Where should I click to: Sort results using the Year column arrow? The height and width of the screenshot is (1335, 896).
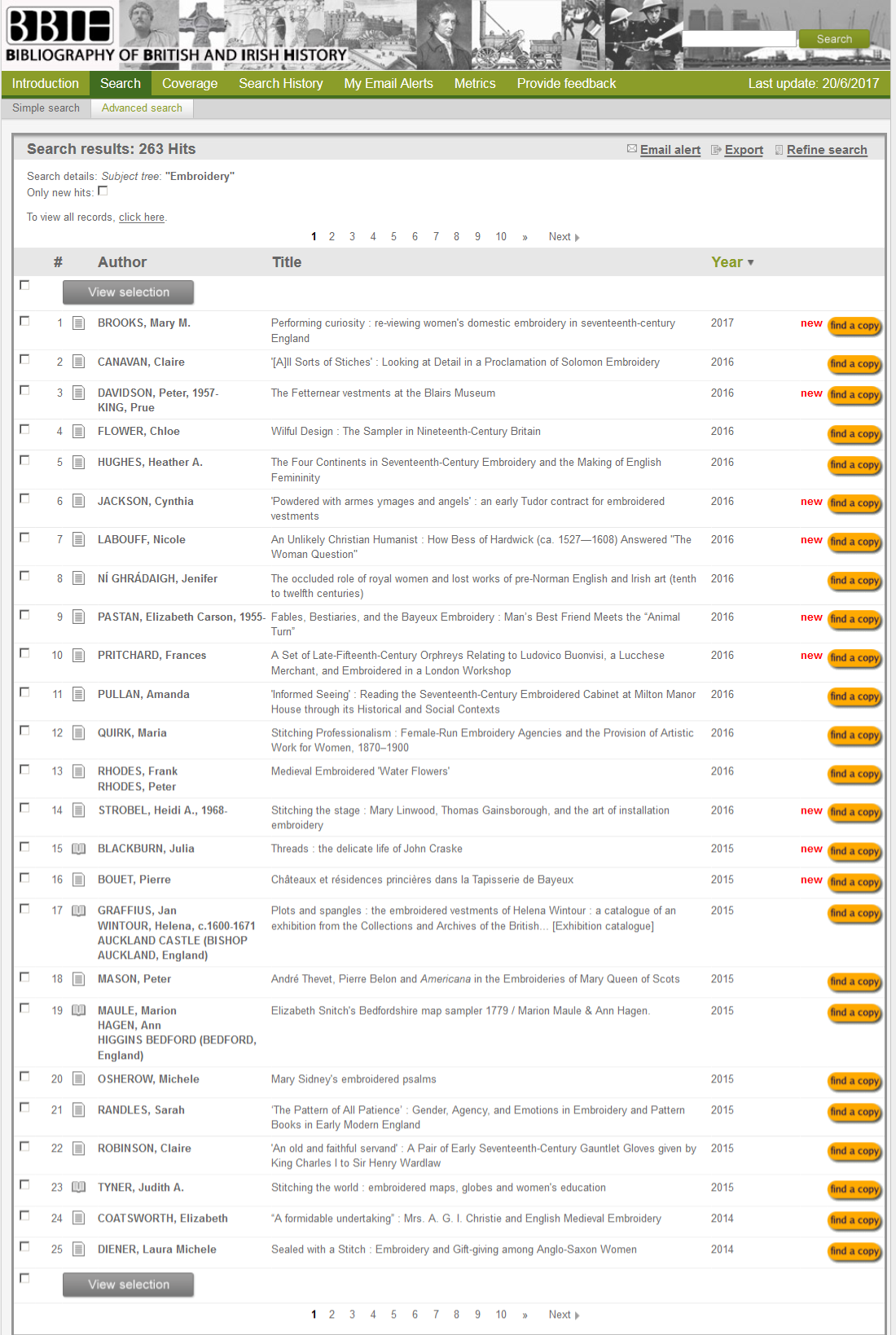tap(750, 263)
